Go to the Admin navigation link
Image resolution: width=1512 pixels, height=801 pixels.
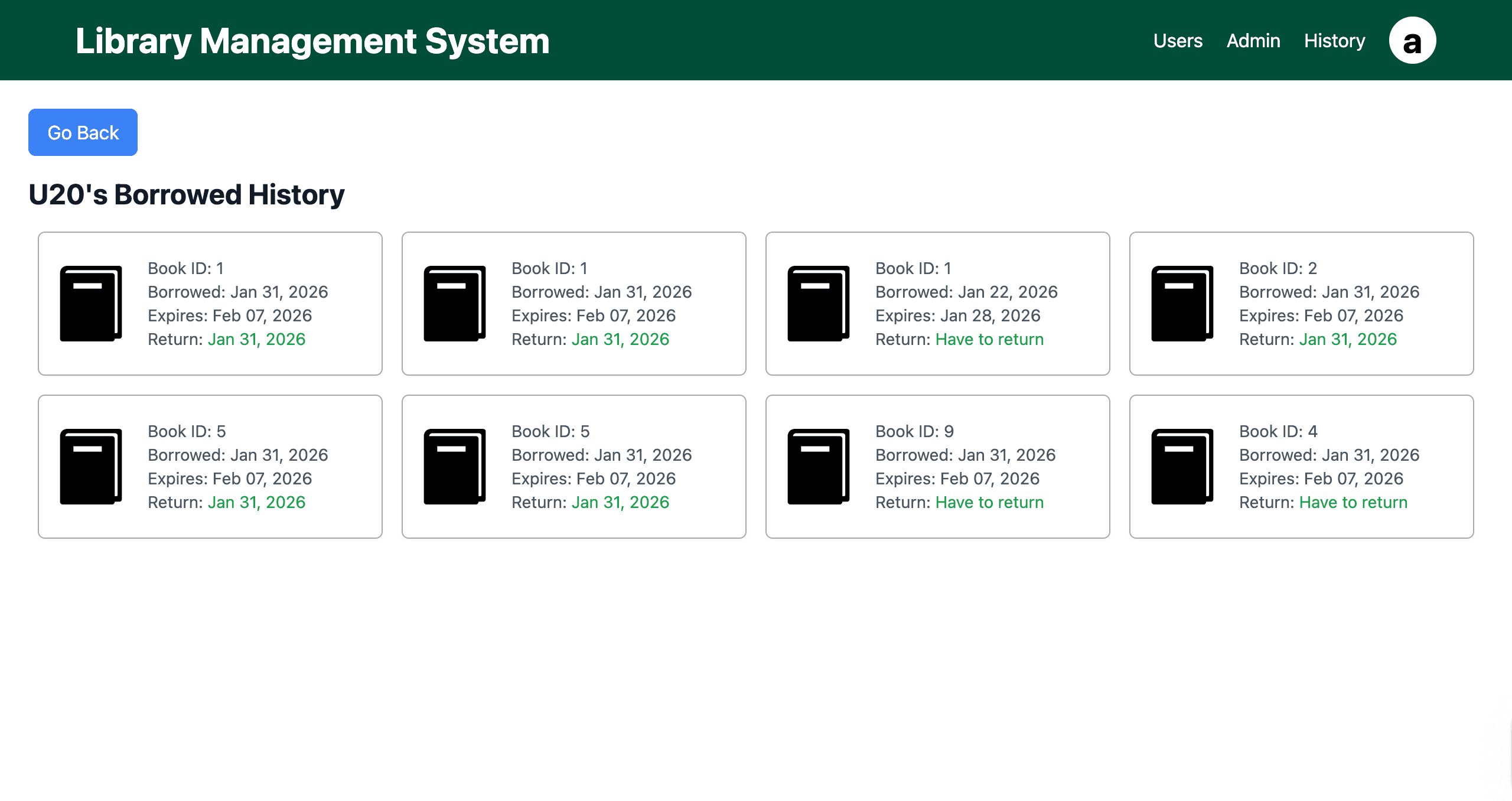[x=1253, y=41]
